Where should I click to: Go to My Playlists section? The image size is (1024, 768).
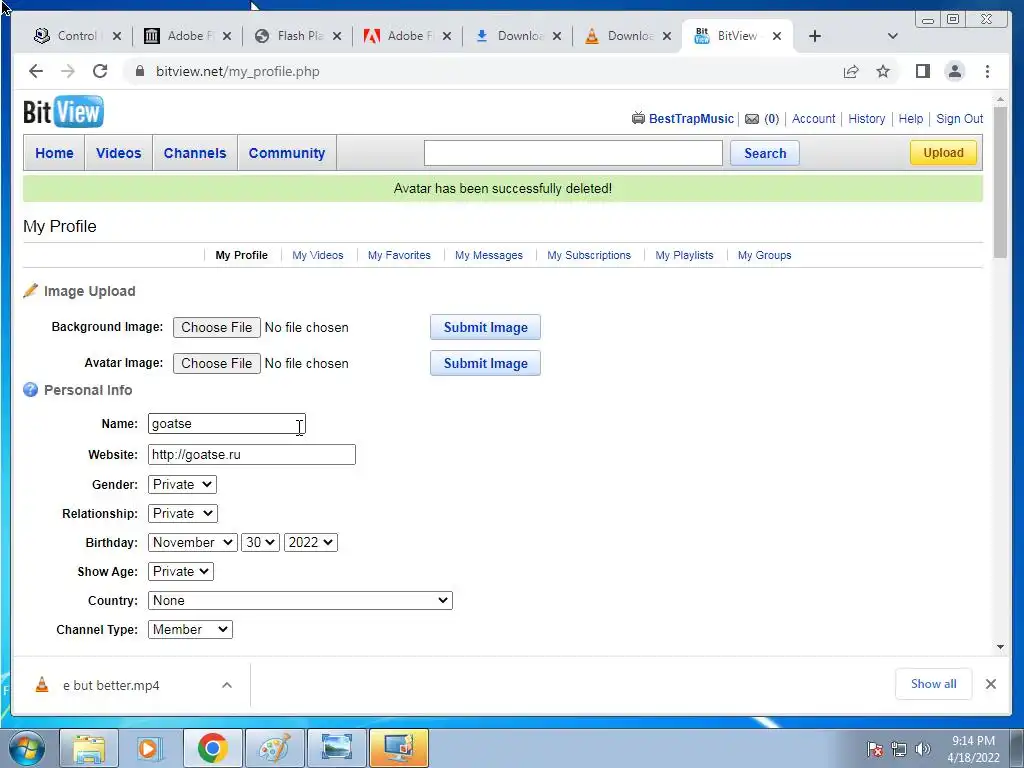point(684,255)
